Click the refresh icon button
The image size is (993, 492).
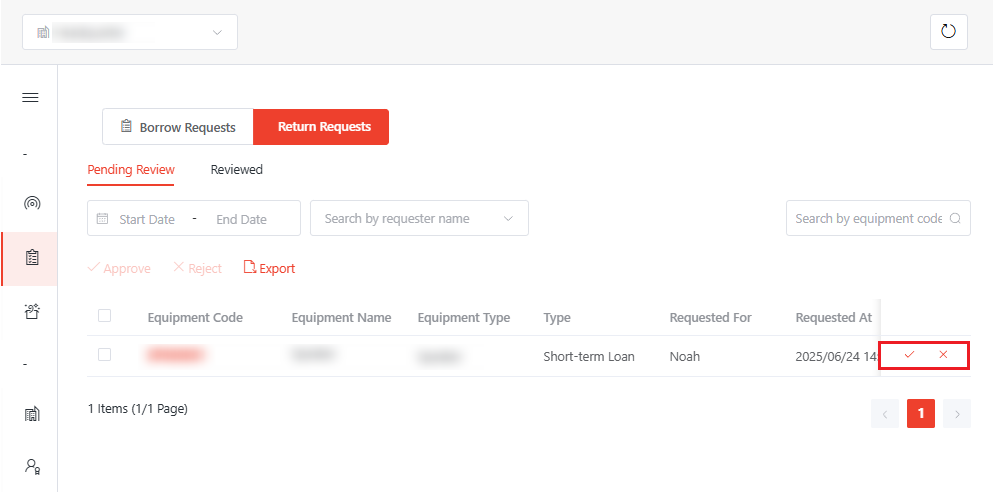948,32
